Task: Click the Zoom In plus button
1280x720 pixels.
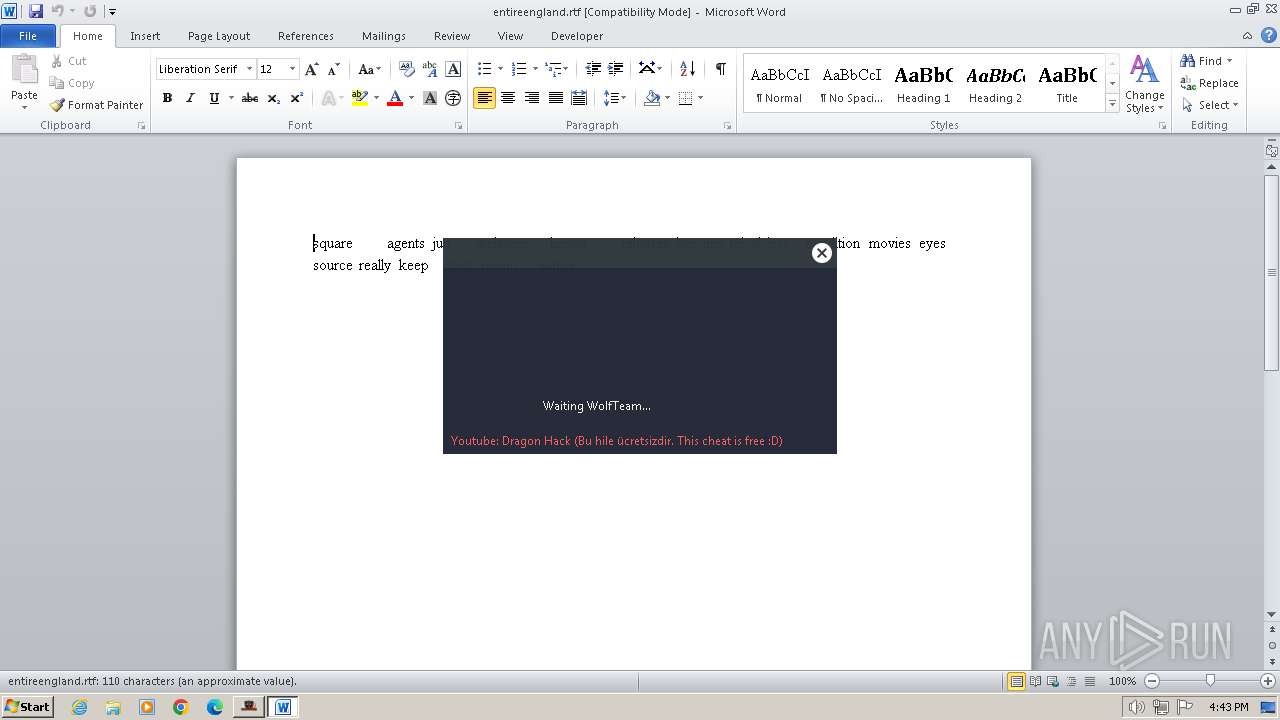Action: tap(1268, 681)
